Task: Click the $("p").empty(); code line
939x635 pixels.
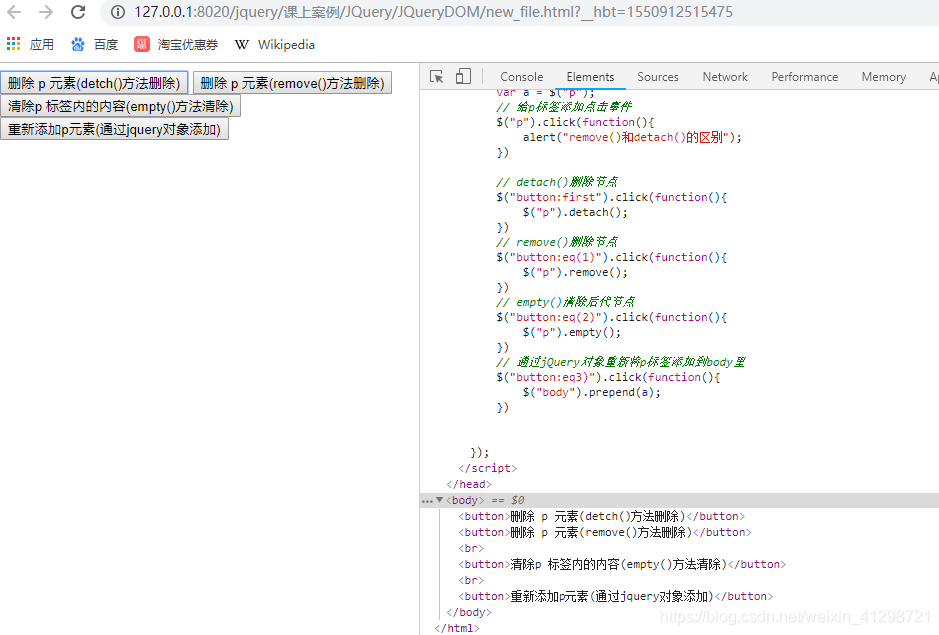Action: 571,332
